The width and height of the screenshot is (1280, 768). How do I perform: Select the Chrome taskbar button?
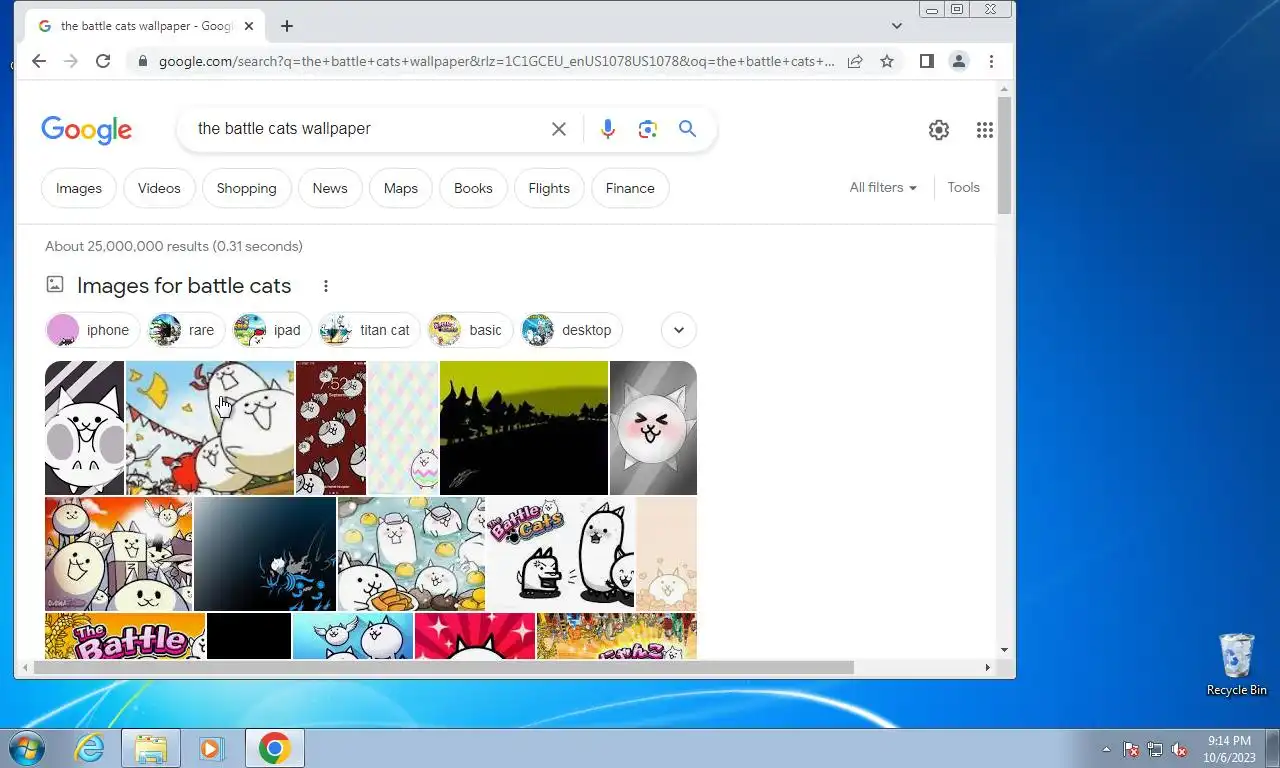(x=274, y=748)
